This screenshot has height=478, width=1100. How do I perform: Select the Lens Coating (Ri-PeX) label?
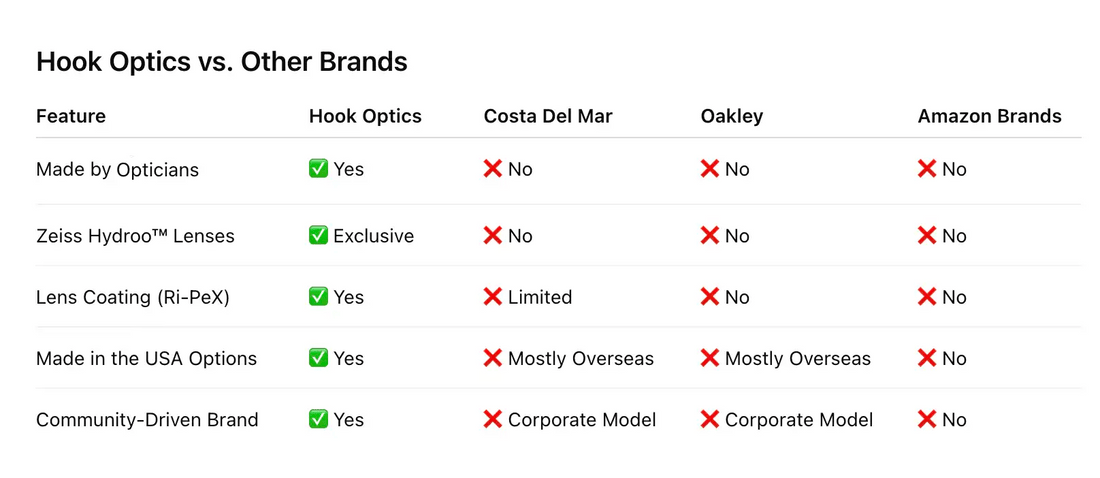pyautogui.click(x=133, y=297)
